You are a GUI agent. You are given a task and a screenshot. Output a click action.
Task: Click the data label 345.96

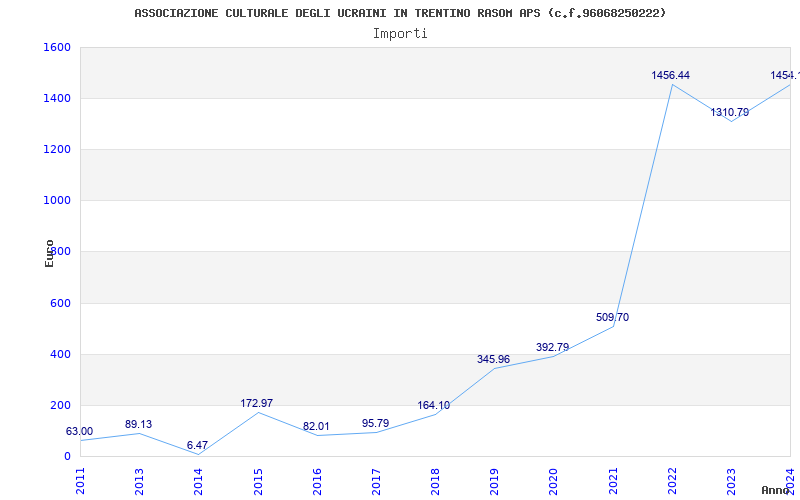tap(493, 359)
